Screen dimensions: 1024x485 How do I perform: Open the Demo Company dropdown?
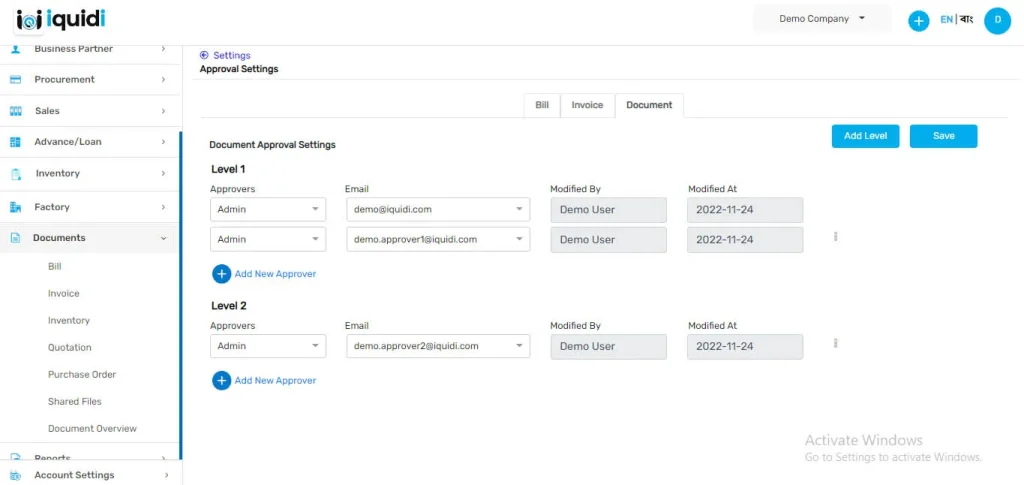[822, 19]
